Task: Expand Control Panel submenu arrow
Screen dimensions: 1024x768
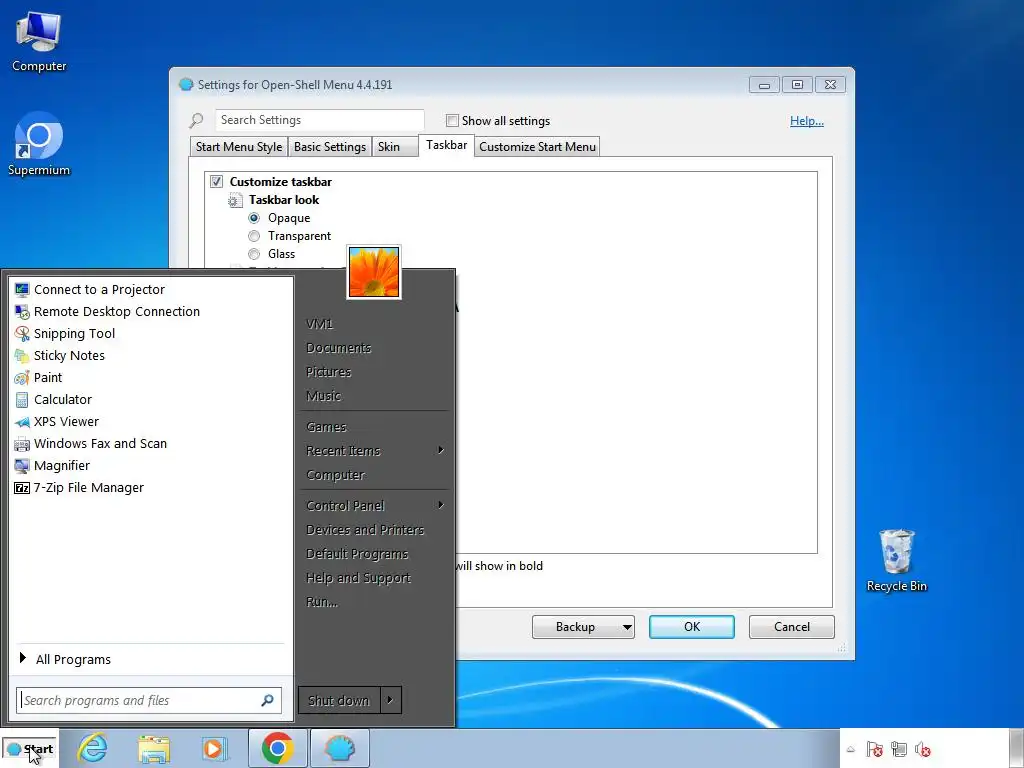Action: coord(441,505)
